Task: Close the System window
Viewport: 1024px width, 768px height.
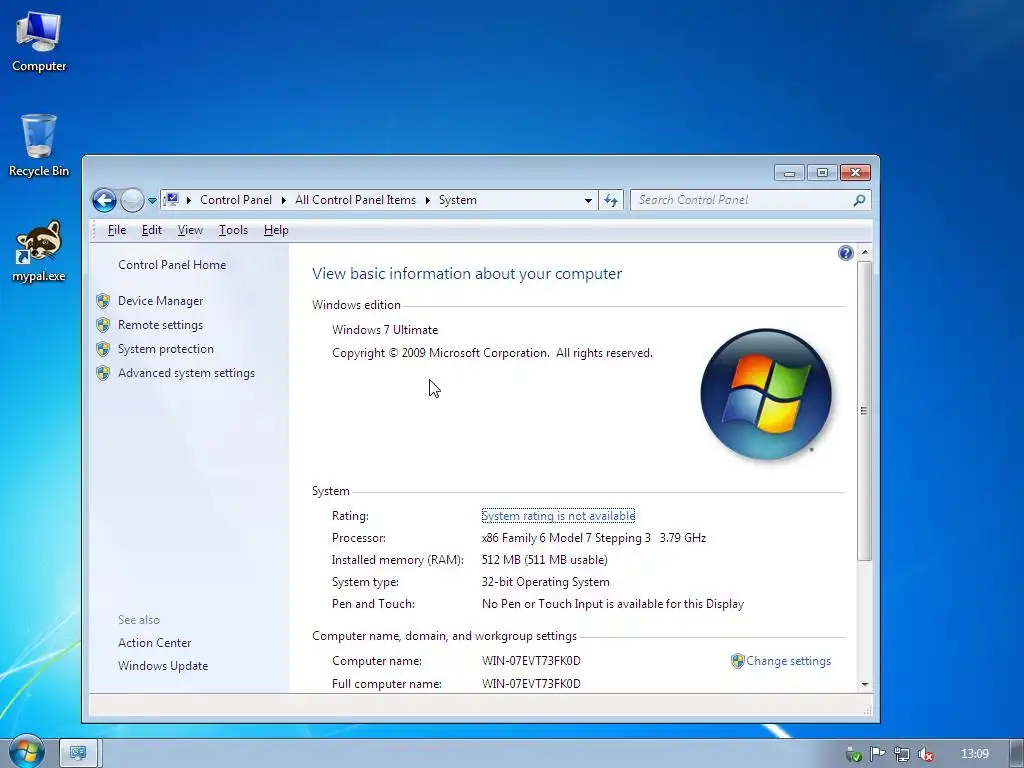Action: [x=855, y=172]
